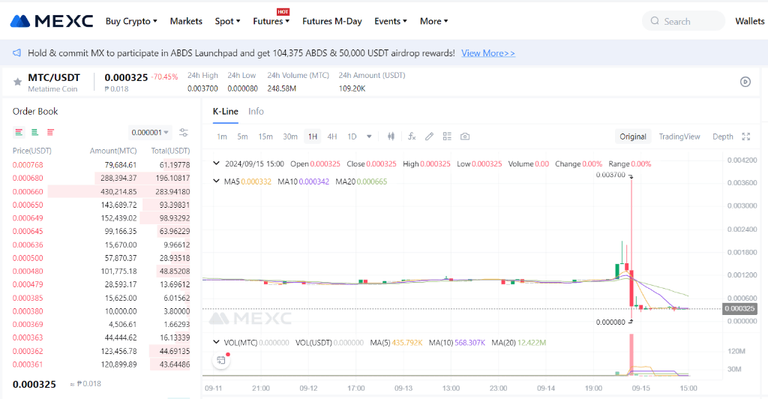This screenshot has width=768, height=399.
Task: Collapse the VOL(MTC) indicator row
Action: tap(216, 342)
